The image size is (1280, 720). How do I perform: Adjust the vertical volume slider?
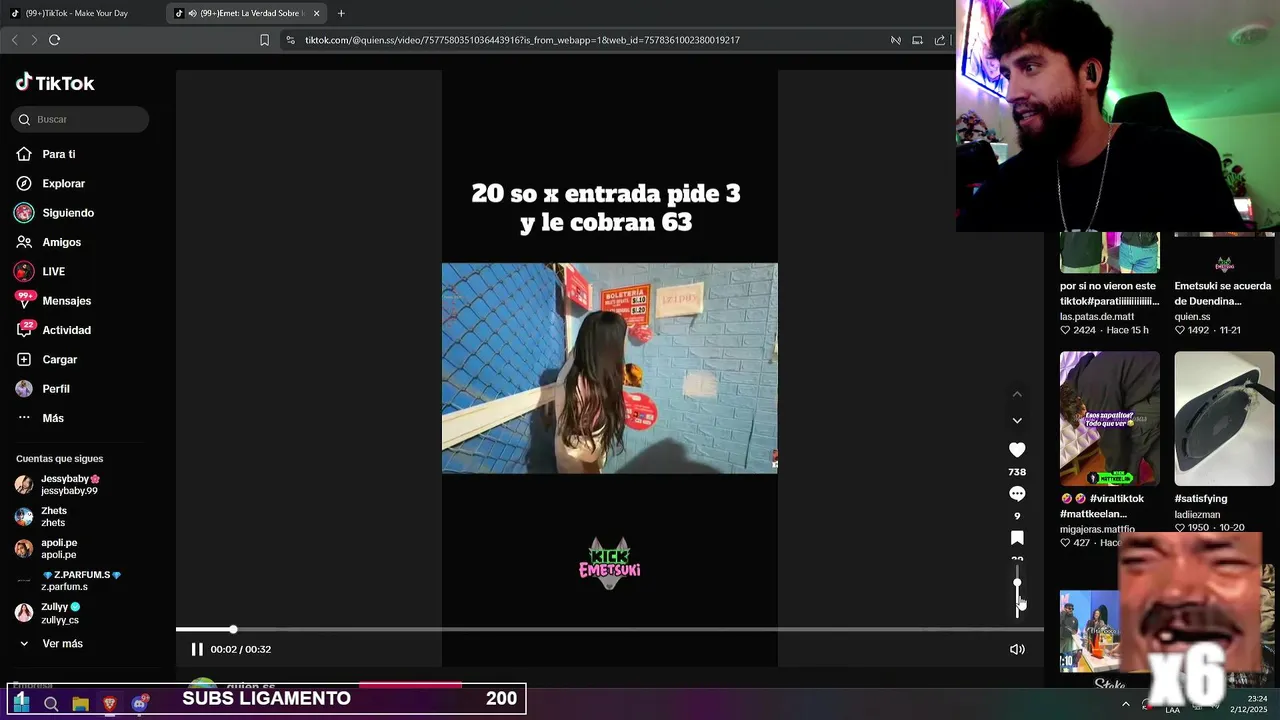pyautogui.click(x=1017, y=590)
